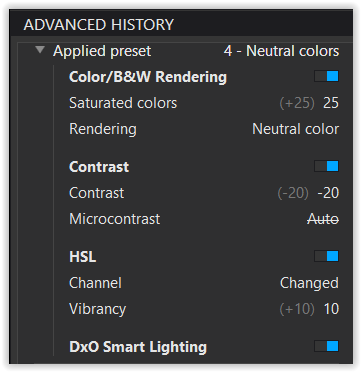Toggle the DxO Smart Lighting switch
The width and height of the screenshot is (361, 372).
point(326,346)
